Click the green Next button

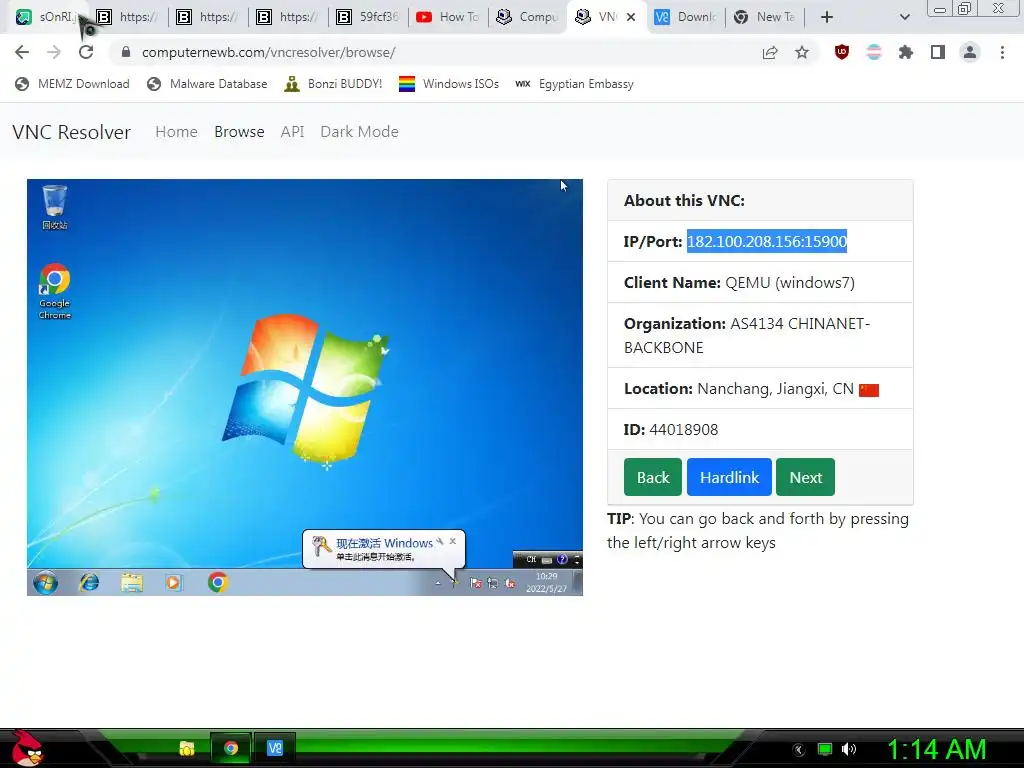click(x=805, y=477)
